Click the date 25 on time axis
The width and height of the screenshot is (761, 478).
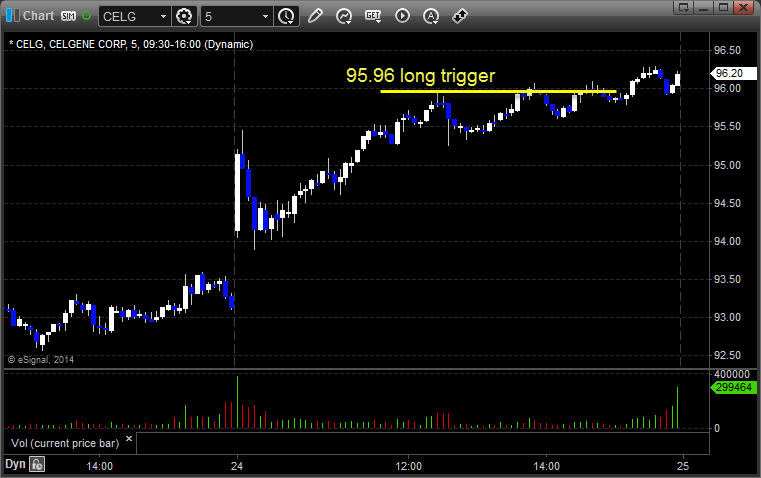(683, 466)
